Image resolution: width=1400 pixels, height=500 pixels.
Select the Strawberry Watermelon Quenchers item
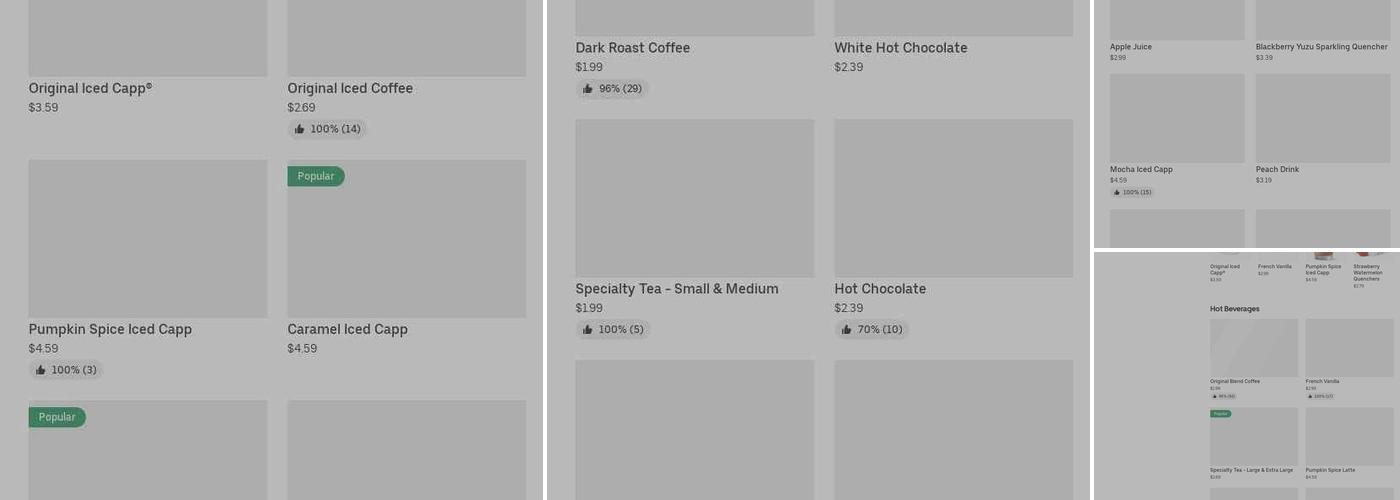(1367, 273)
